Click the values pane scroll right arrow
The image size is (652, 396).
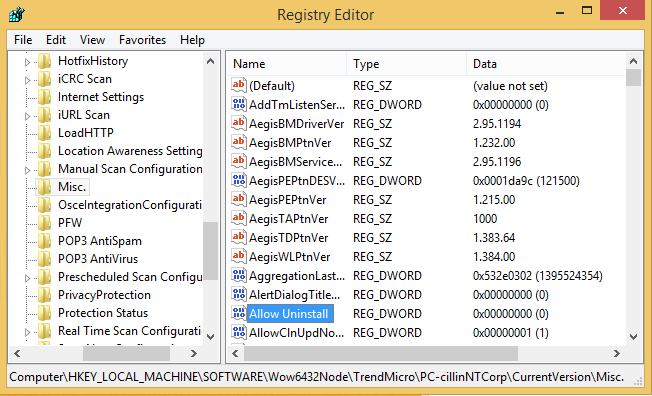[617, 354]
